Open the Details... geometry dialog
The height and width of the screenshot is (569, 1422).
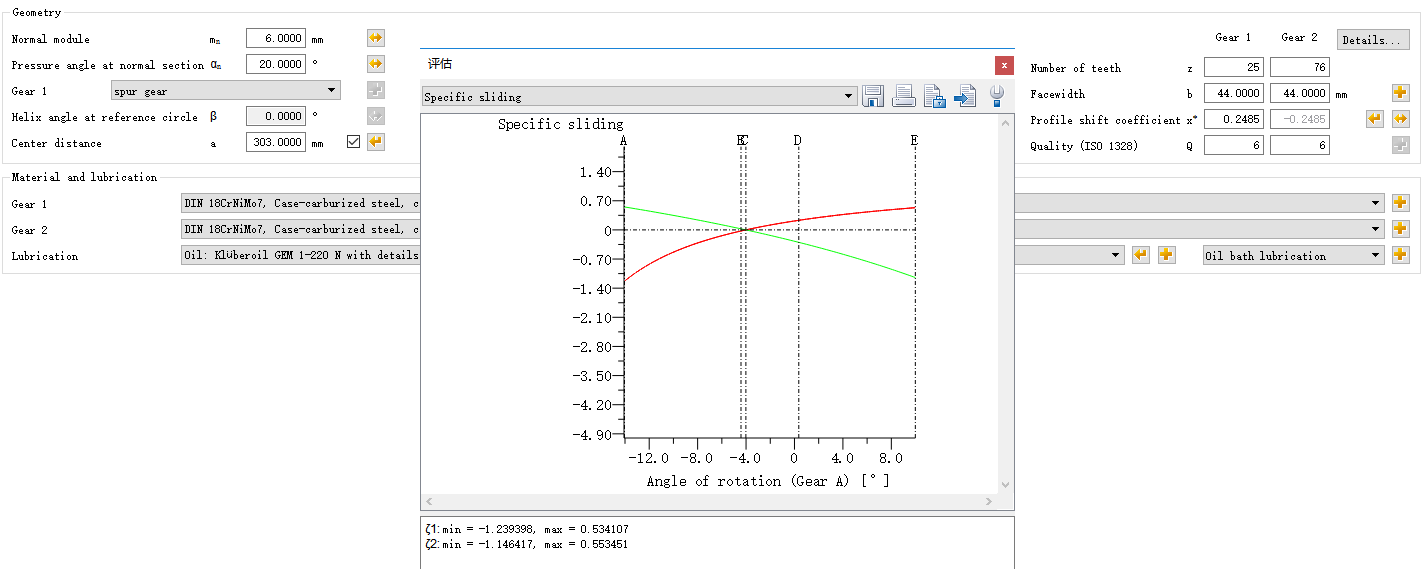tap(1373, 40)
